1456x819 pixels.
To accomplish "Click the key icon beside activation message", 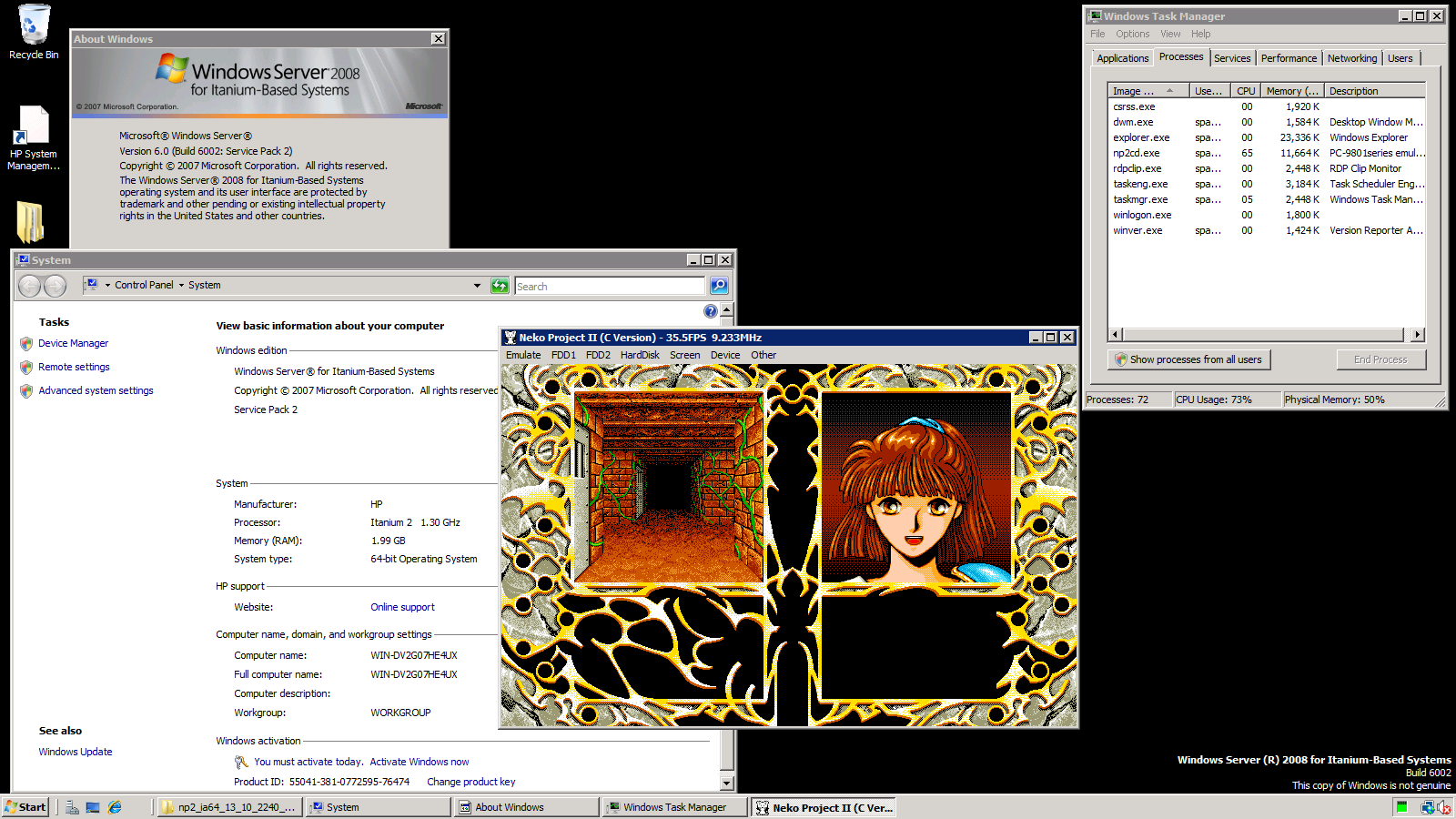I will click(241, 762).
